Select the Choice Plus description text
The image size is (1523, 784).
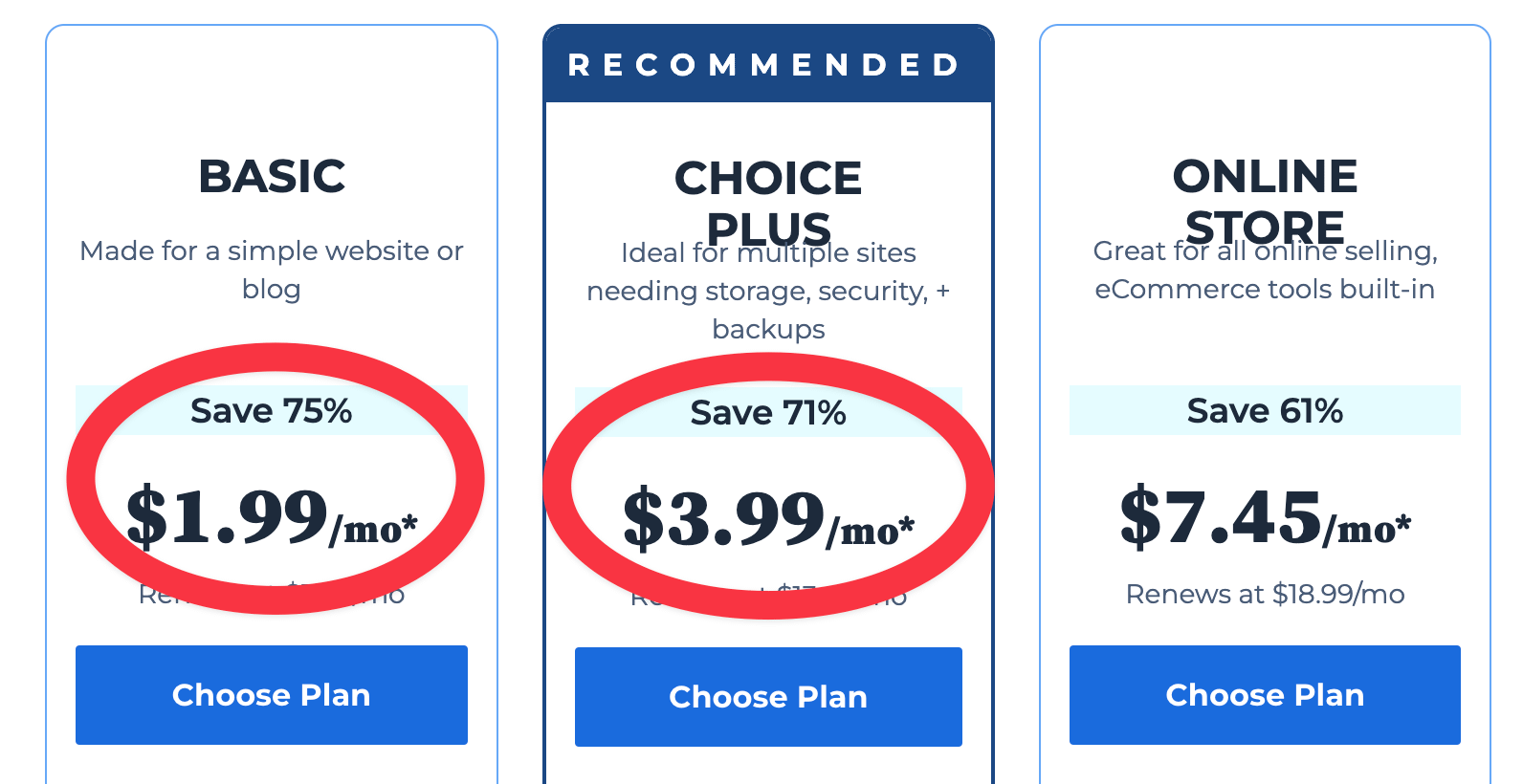coord(767,291)
